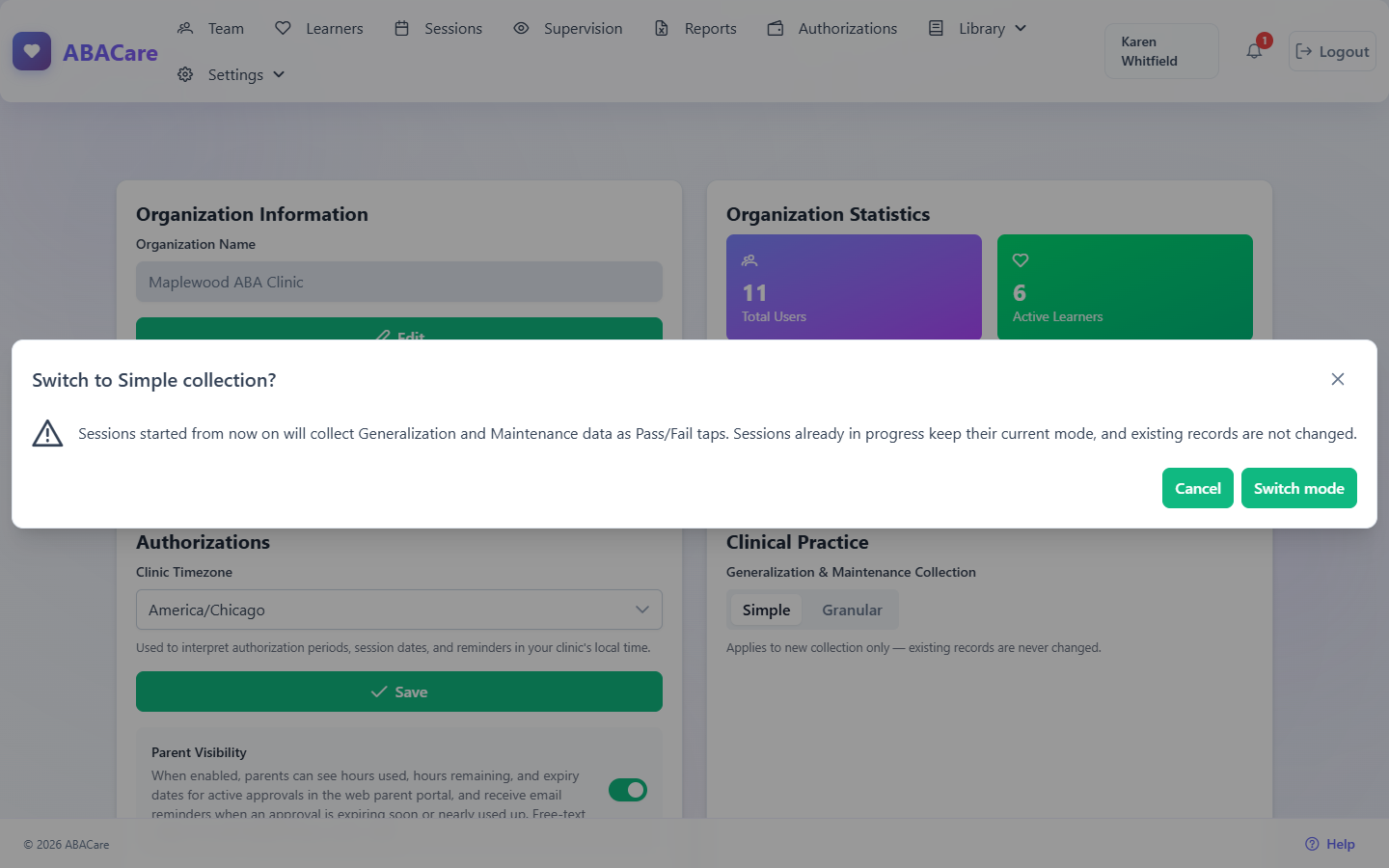Click the Reports document icon
The height and width of the screenshot is (868, 1389).
click(x=662, y=28)
